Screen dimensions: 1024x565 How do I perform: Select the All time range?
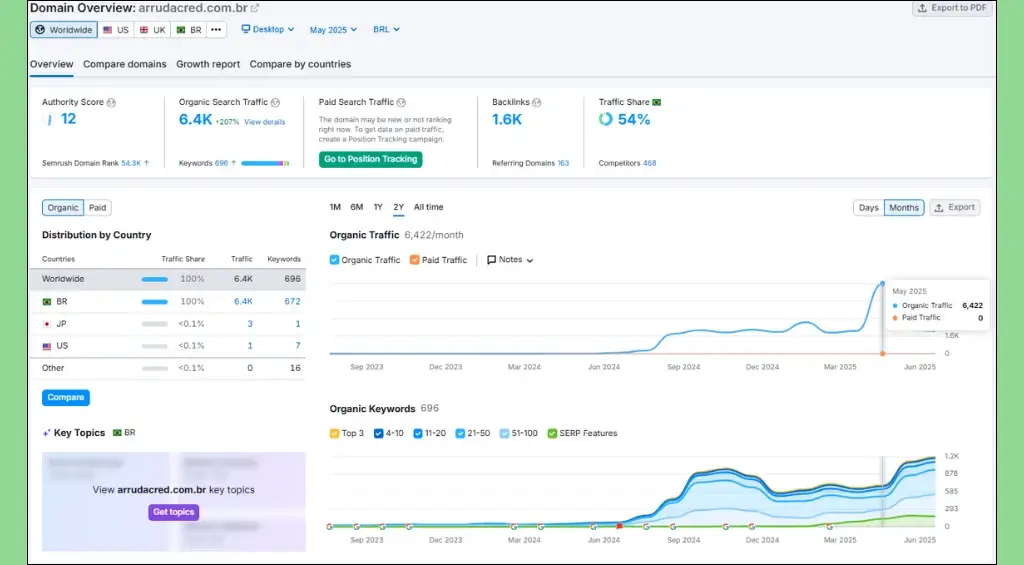[x=428, y=207]
